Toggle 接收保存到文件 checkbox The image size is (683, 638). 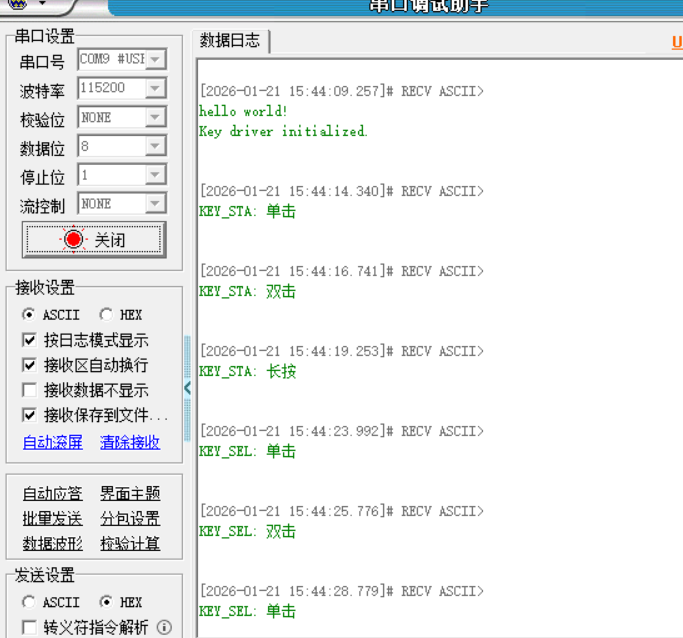[x=29, y=415]
